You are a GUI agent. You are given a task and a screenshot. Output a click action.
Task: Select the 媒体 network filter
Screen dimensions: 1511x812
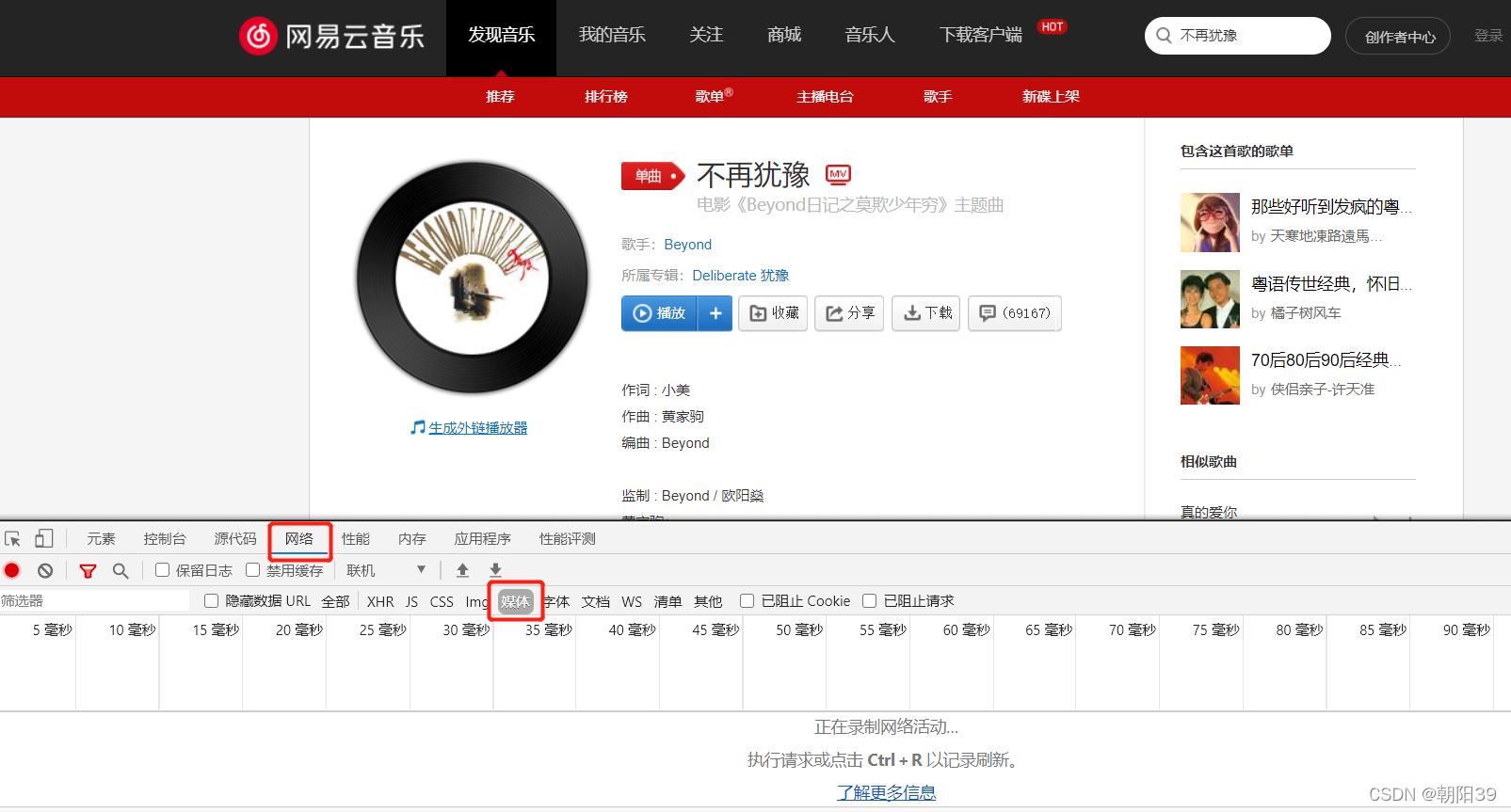click(x=516, y=602)
